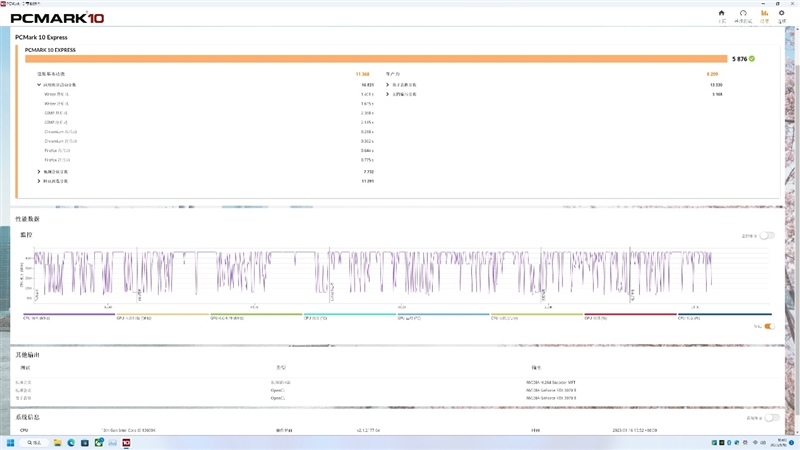Click the orange Essentials score 11 368
Screen dimensions: 800x450
coord(362,74)
